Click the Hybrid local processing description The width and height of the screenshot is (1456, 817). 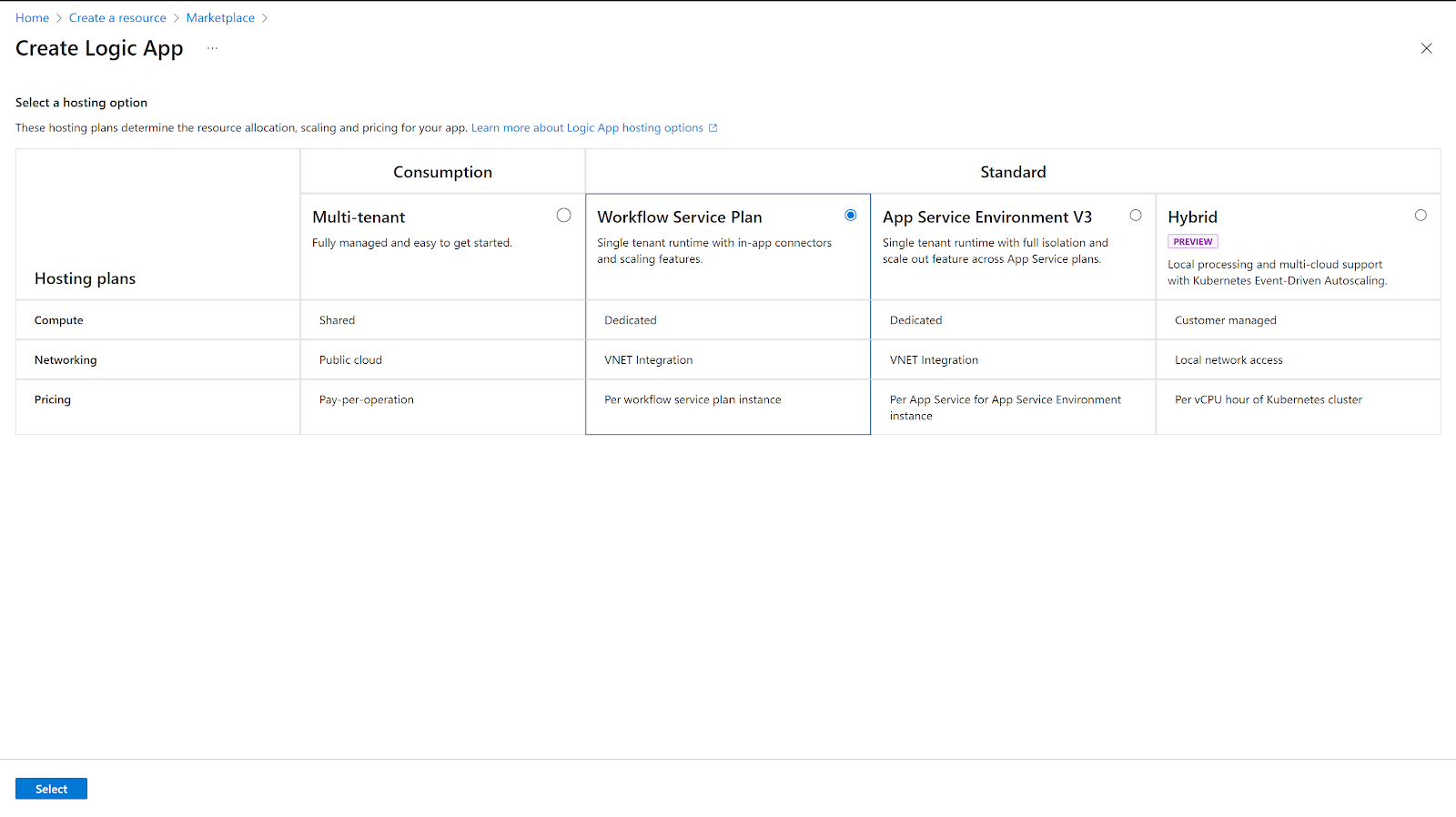tap(1278, 273)
